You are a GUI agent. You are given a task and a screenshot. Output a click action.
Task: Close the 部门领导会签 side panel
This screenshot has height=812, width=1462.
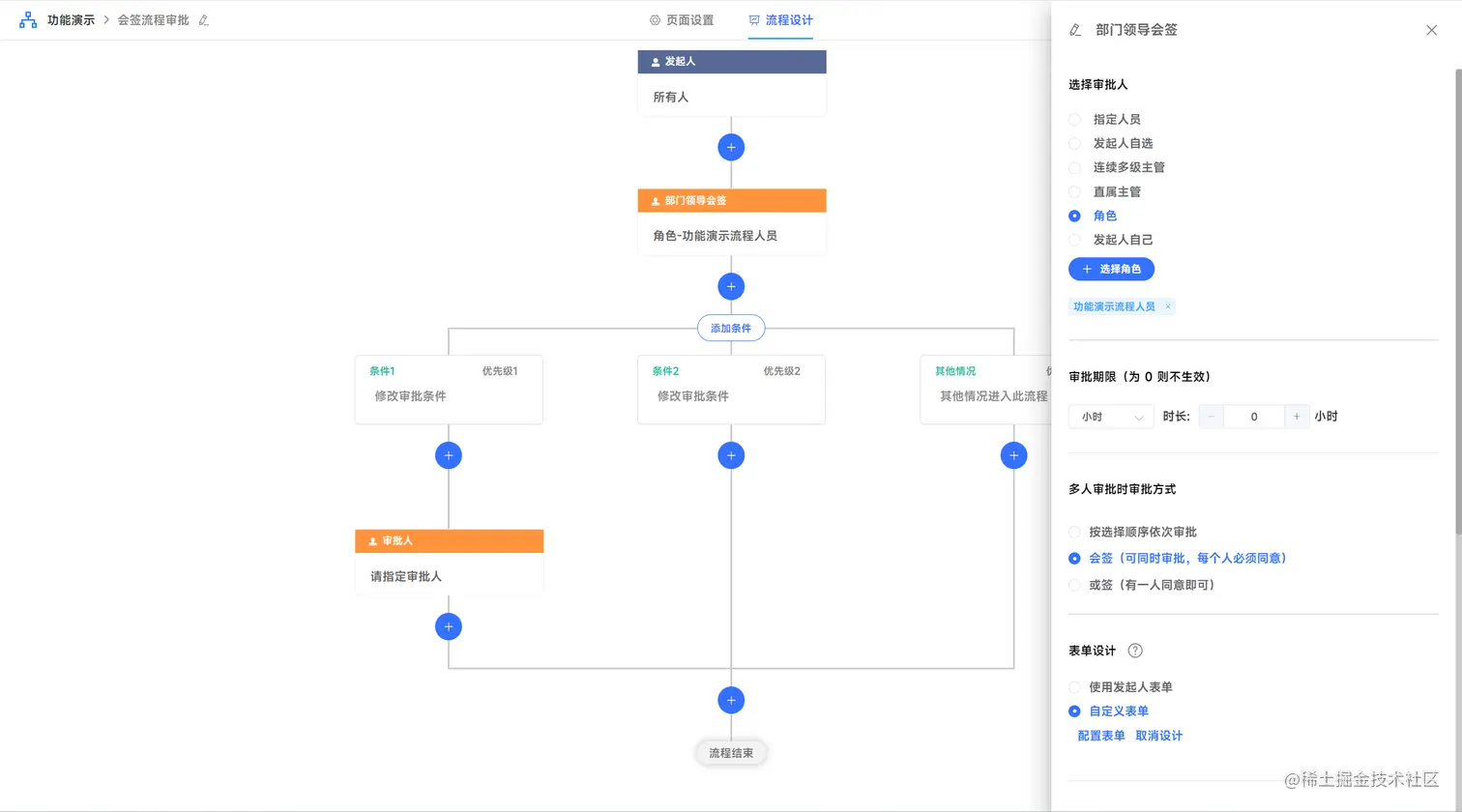(1432, 30)
